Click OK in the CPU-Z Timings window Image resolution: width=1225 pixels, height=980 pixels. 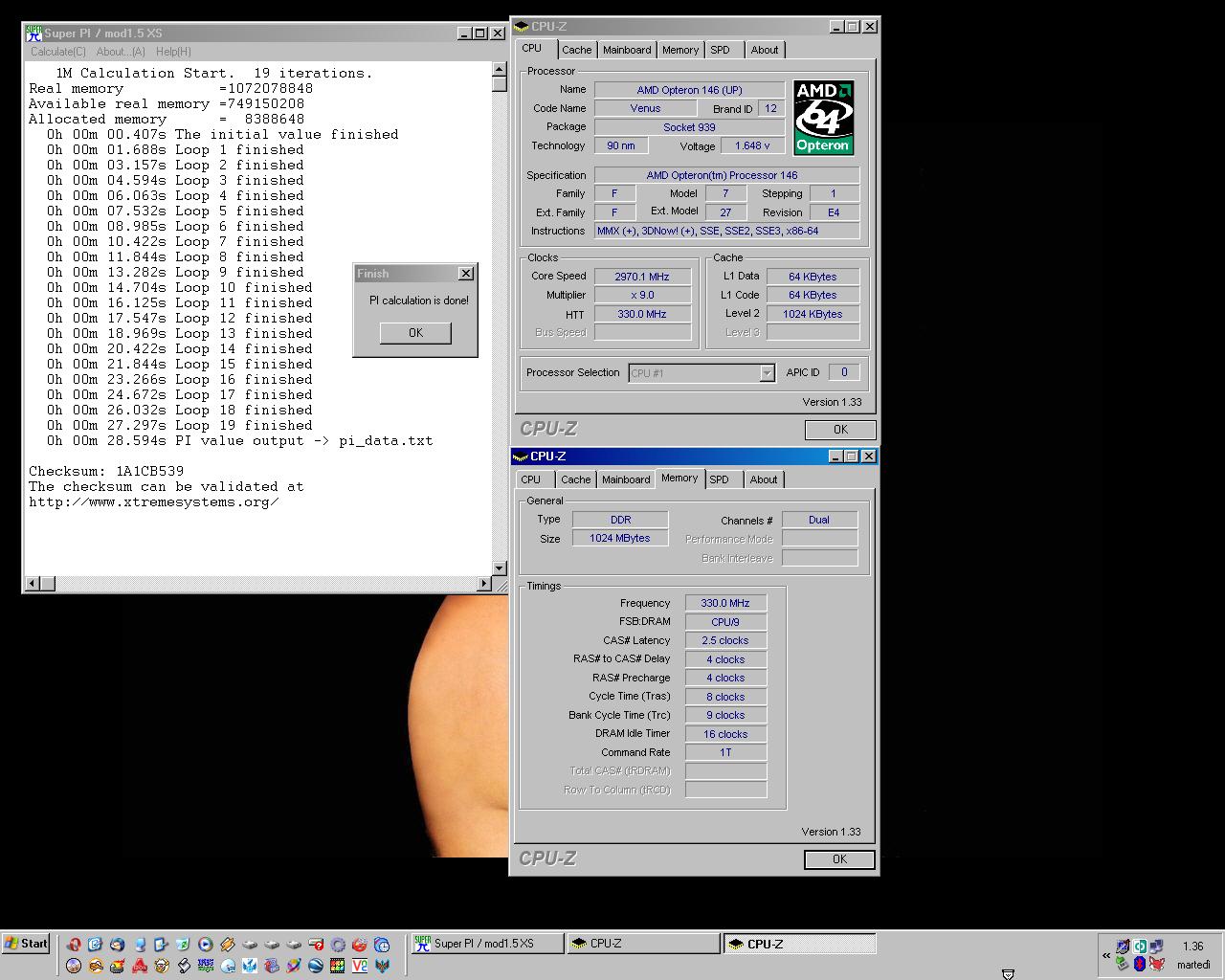click(839, 859)
